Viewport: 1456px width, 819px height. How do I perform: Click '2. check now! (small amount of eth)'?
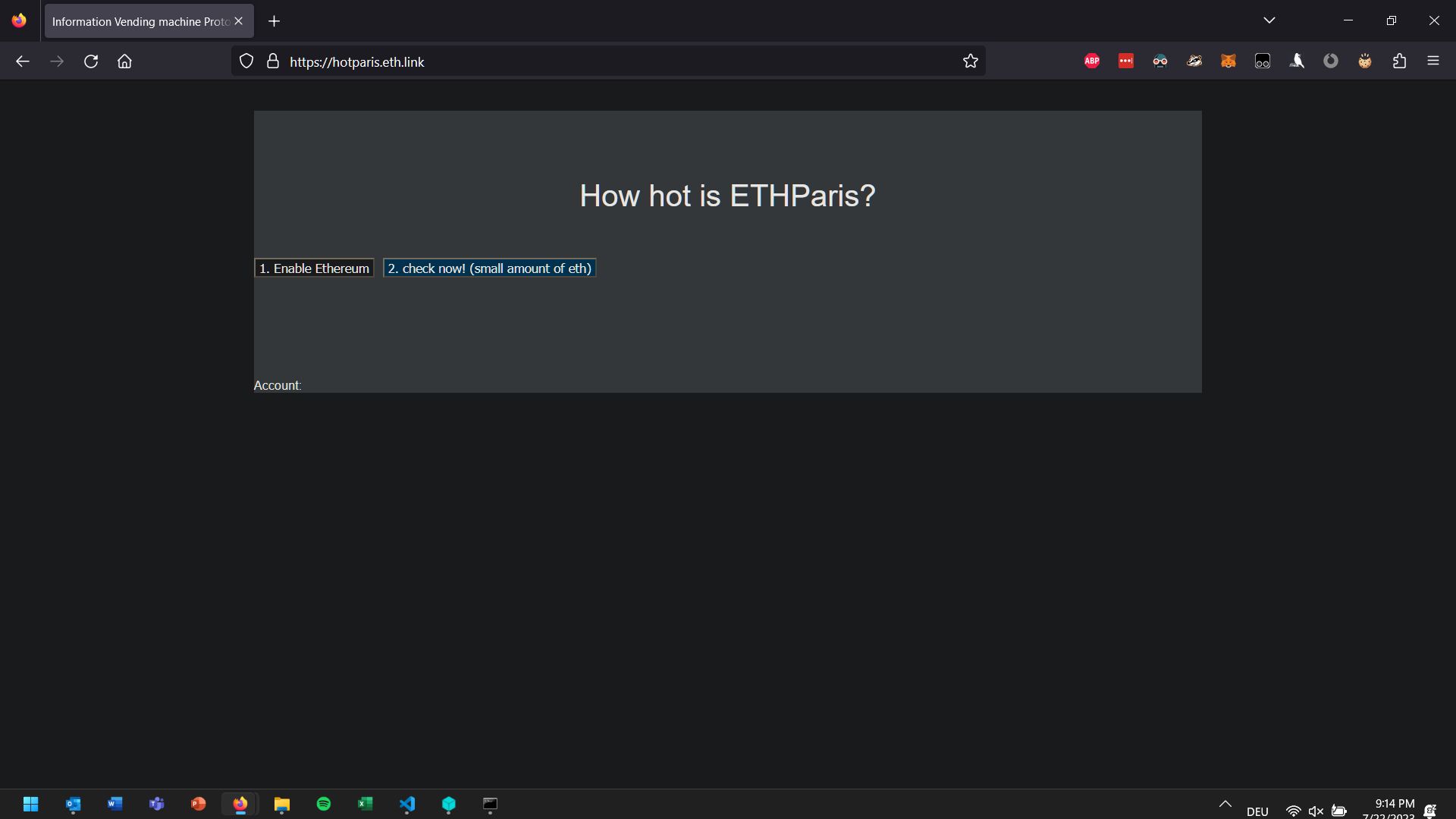489,268
